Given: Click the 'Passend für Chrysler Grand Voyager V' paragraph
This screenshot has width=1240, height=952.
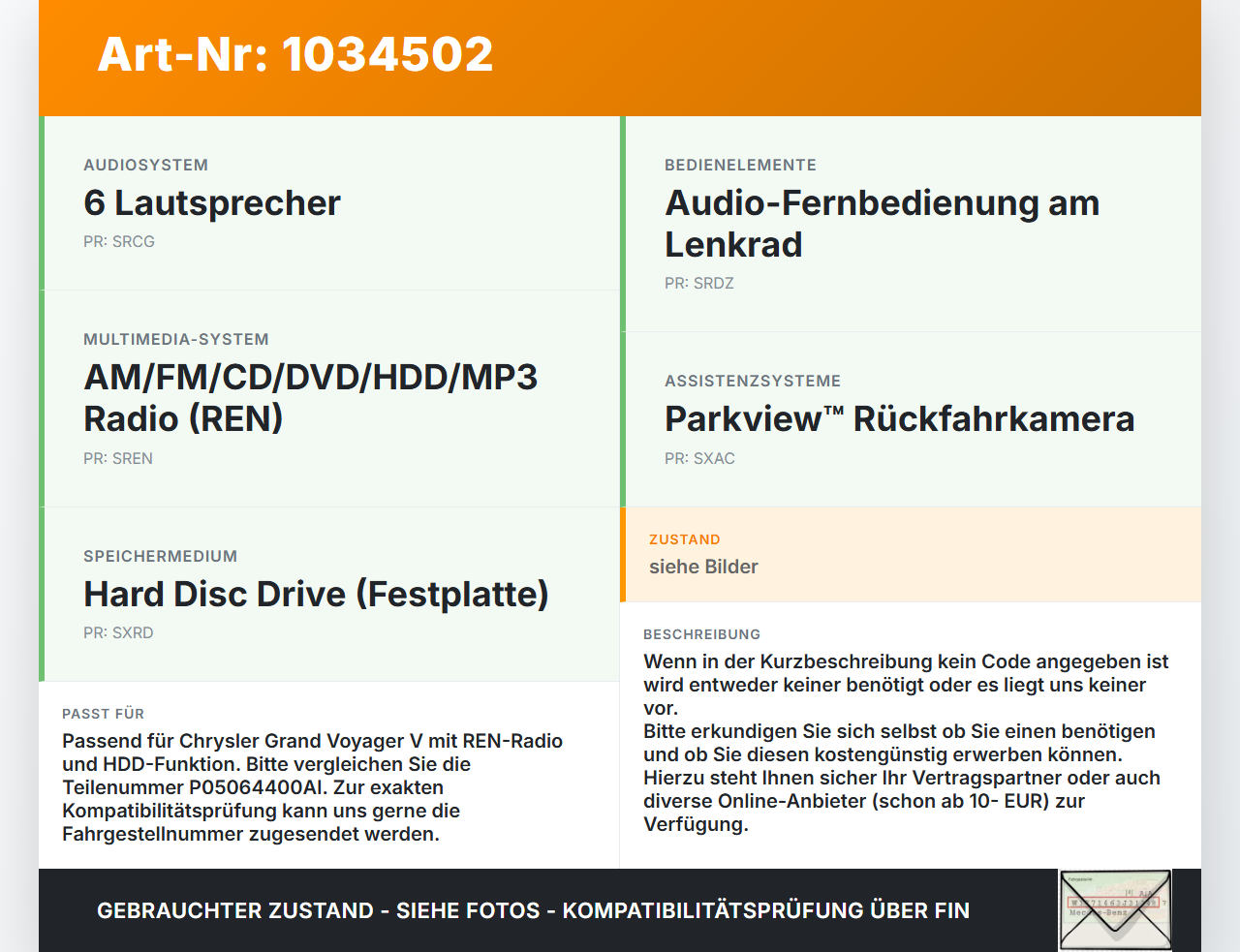Looking at the screenshot, I should (312, 787).
